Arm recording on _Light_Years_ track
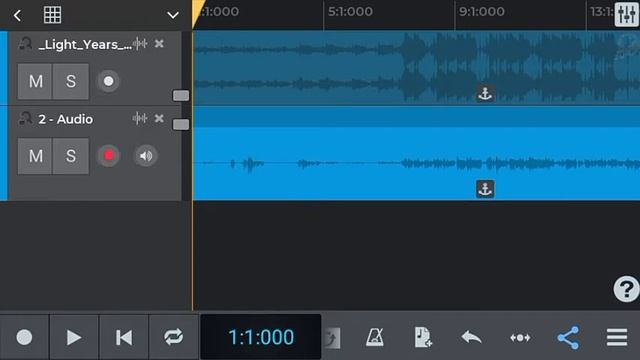This screenshot has height=360, width=640. tap(108, 81)
